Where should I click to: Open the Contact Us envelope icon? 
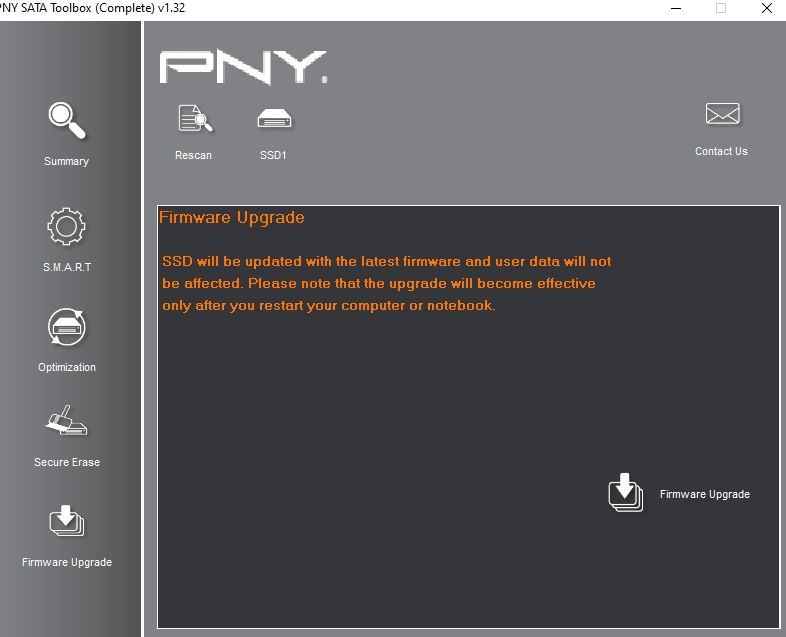(722, 114)
